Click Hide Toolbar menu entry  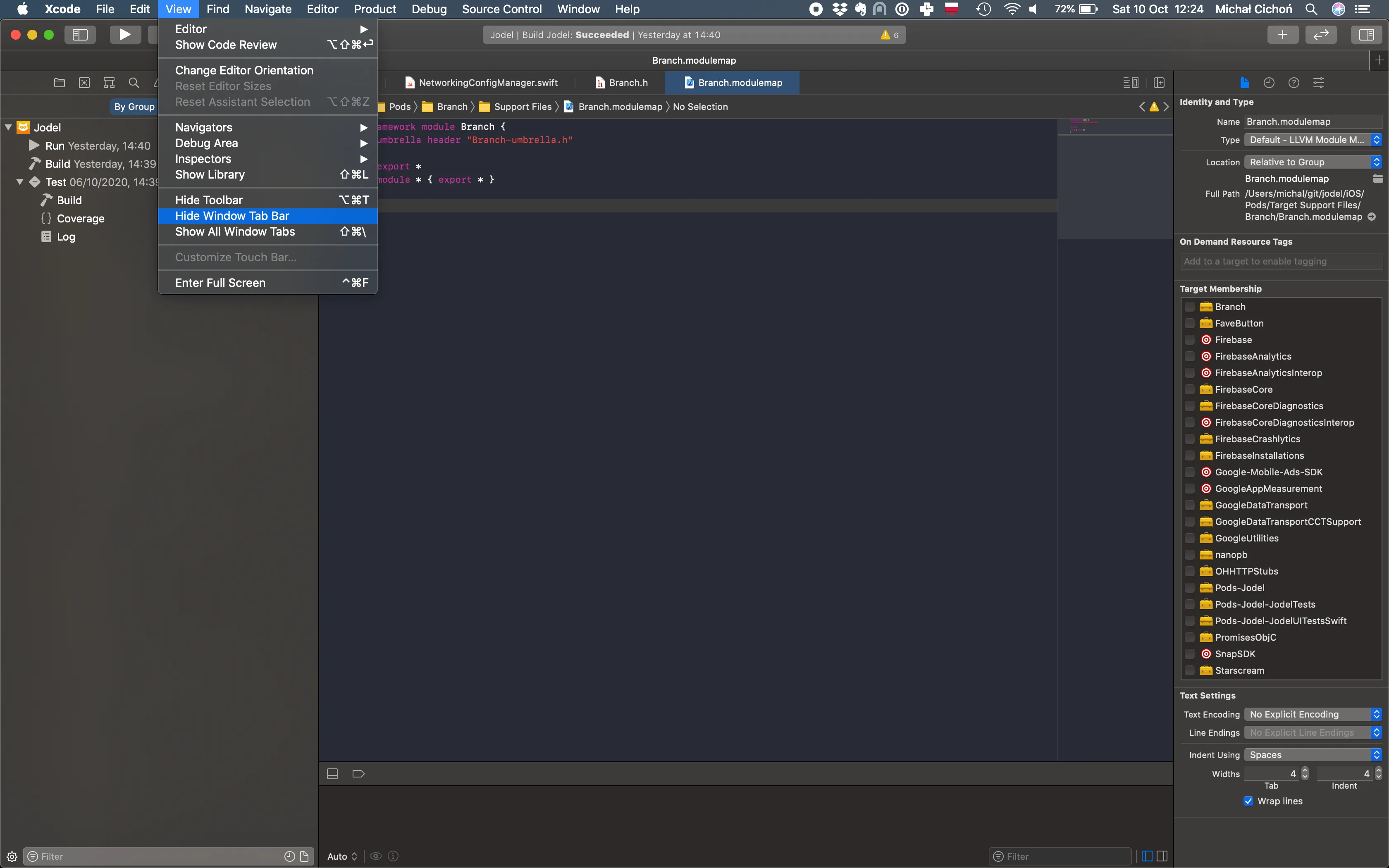coord(267,200)
